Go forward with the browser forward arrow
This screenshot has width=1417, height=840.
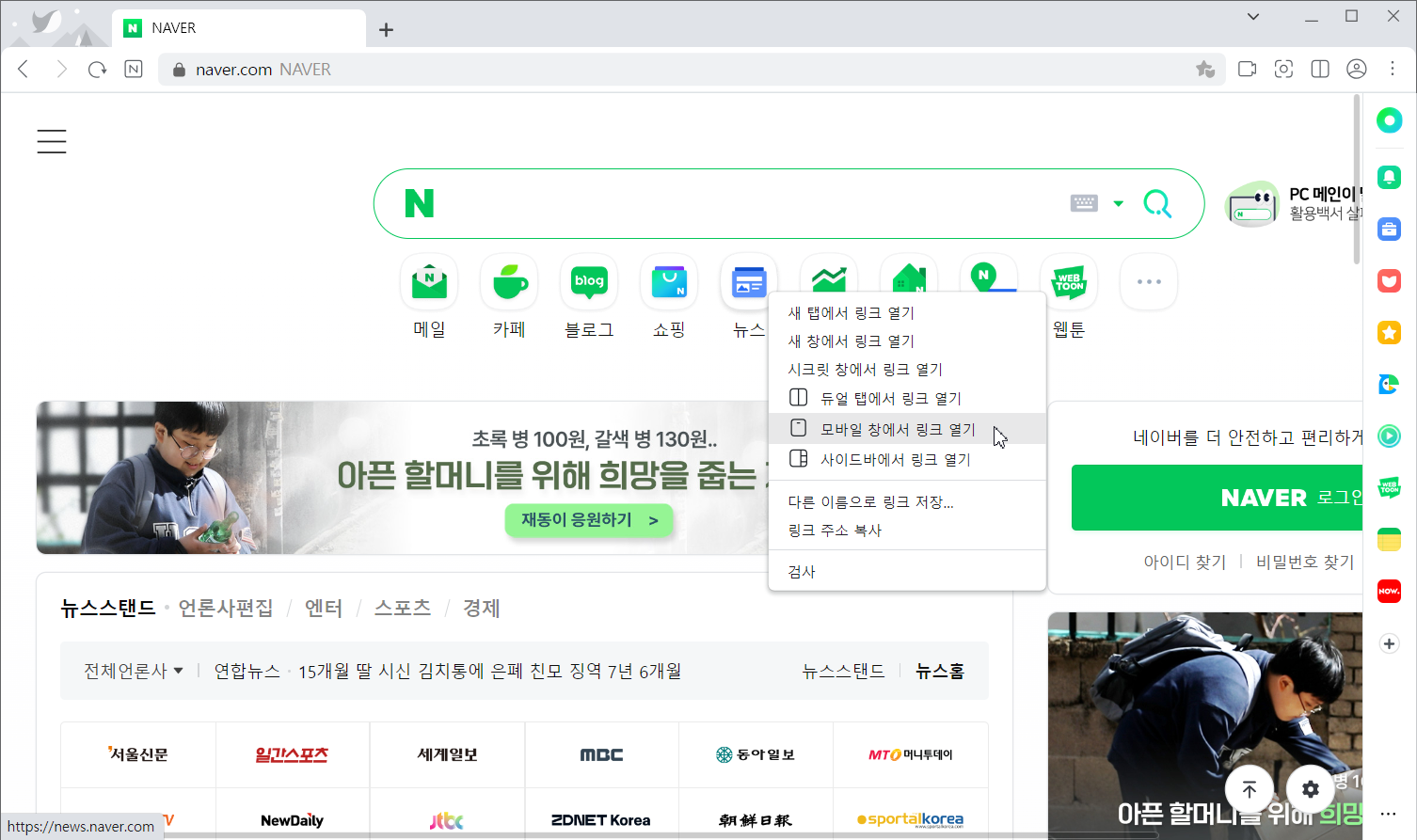click(x=61, y=69)
